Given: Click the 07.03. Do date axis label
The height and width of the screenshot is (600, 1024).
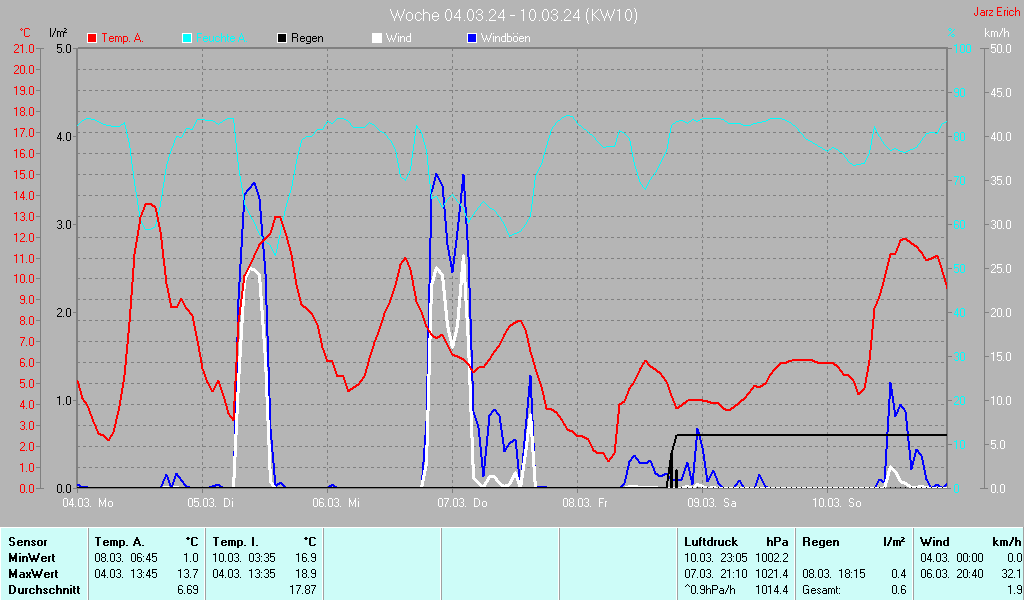Looking at the screenshot, I should click(x=463, y=502).
